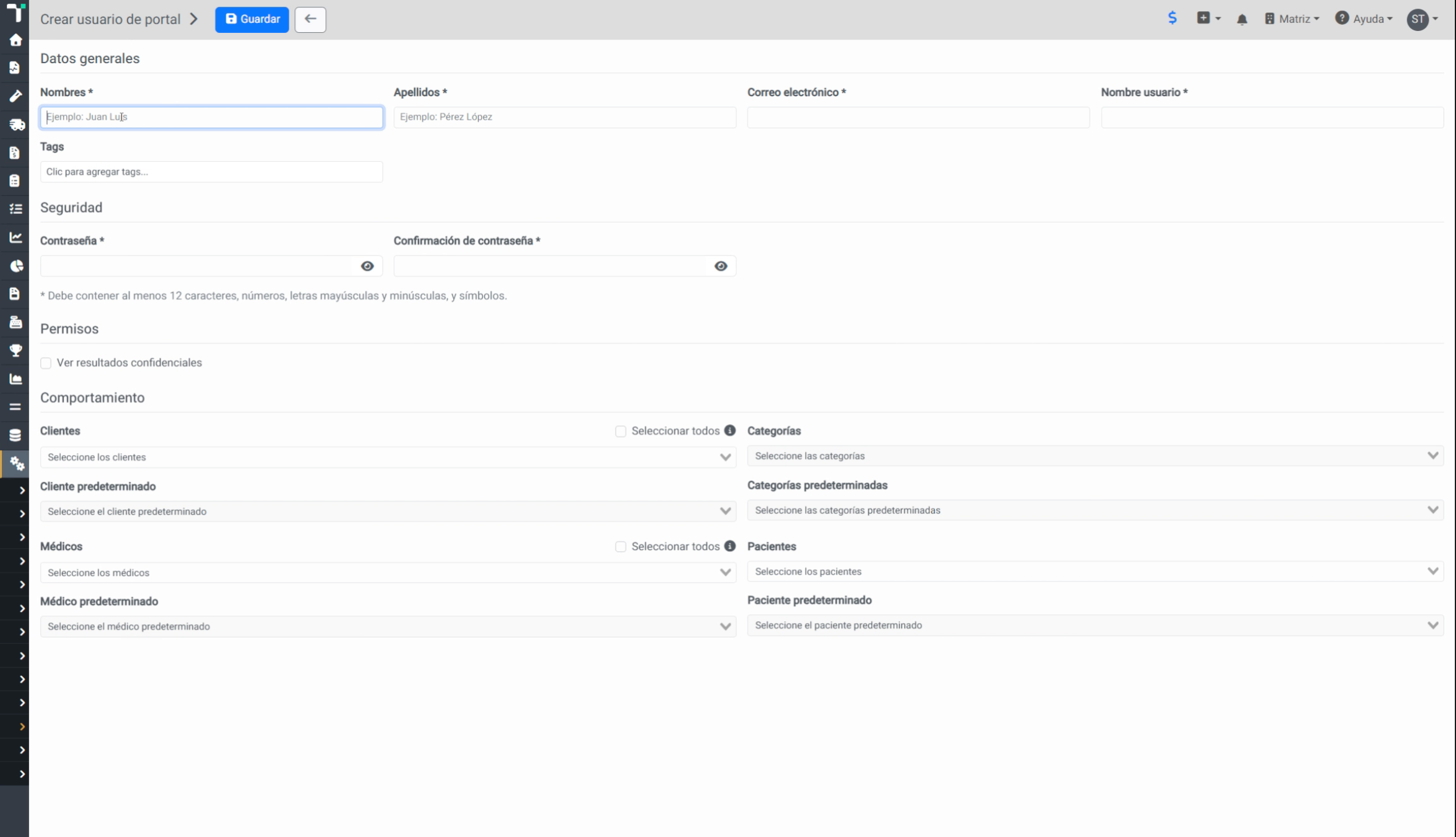The width and height of the screenshot is (1456, 837).
Task: Focus the Apellidos input field
Action: [x=565, y=117]
